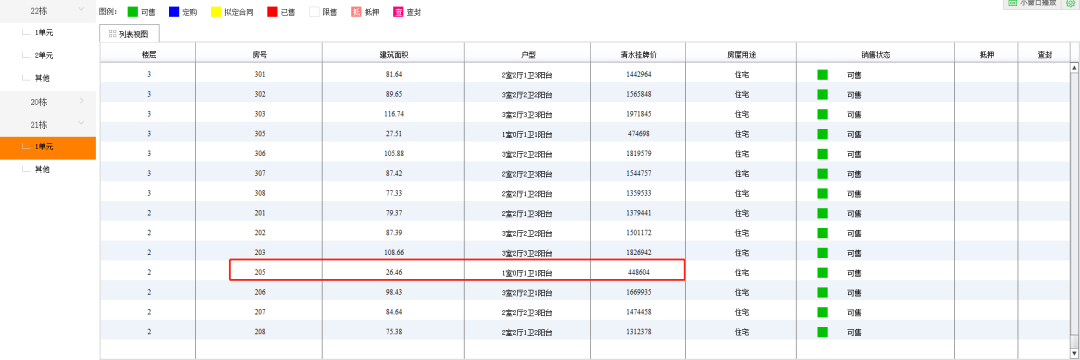Screen dimensions: 1080x360
Task: Click the price value 1669935
Action: point(638,293)
